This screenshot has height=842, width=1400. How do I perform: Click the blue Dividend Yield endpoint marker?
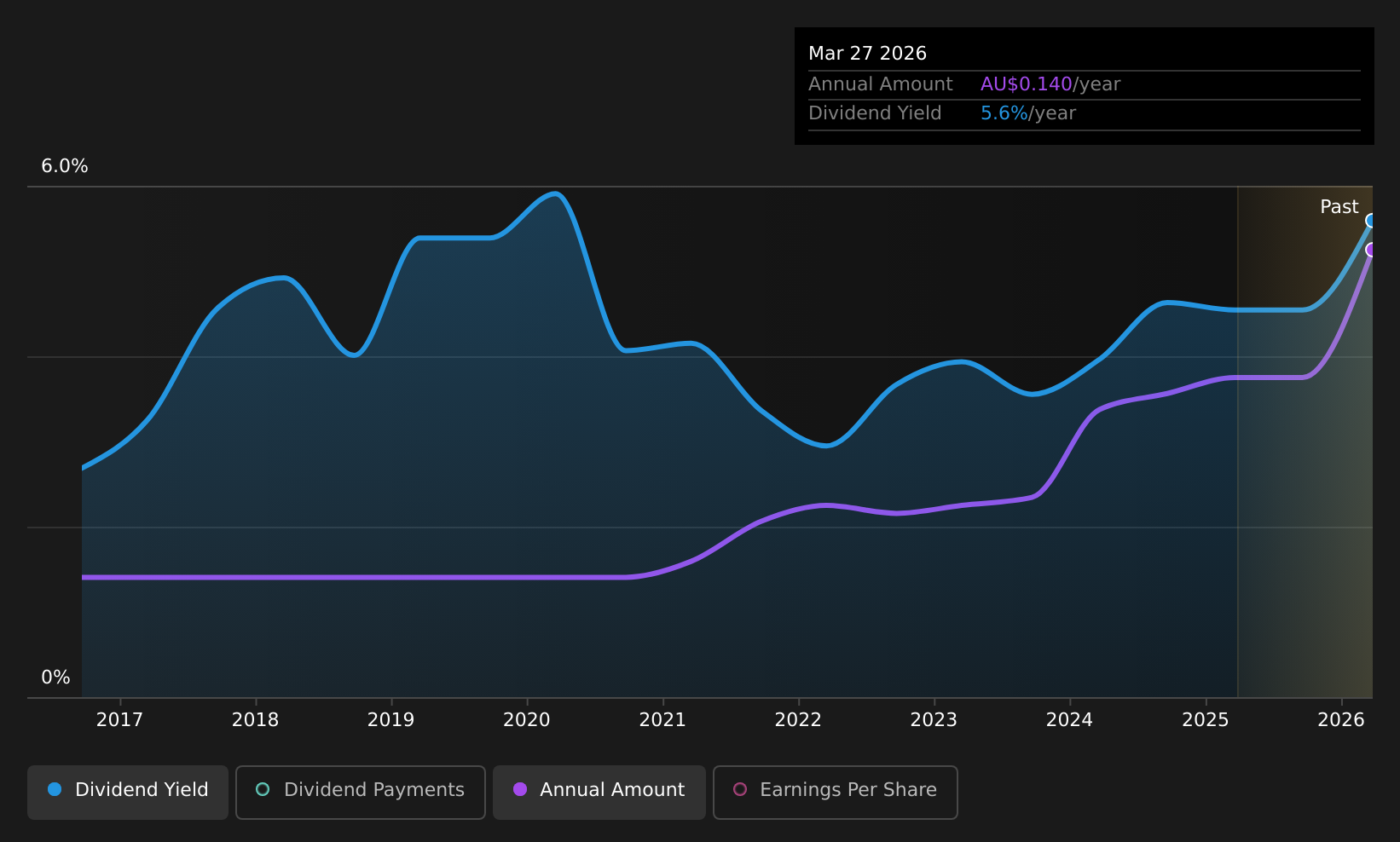[x=1372, y=221]
